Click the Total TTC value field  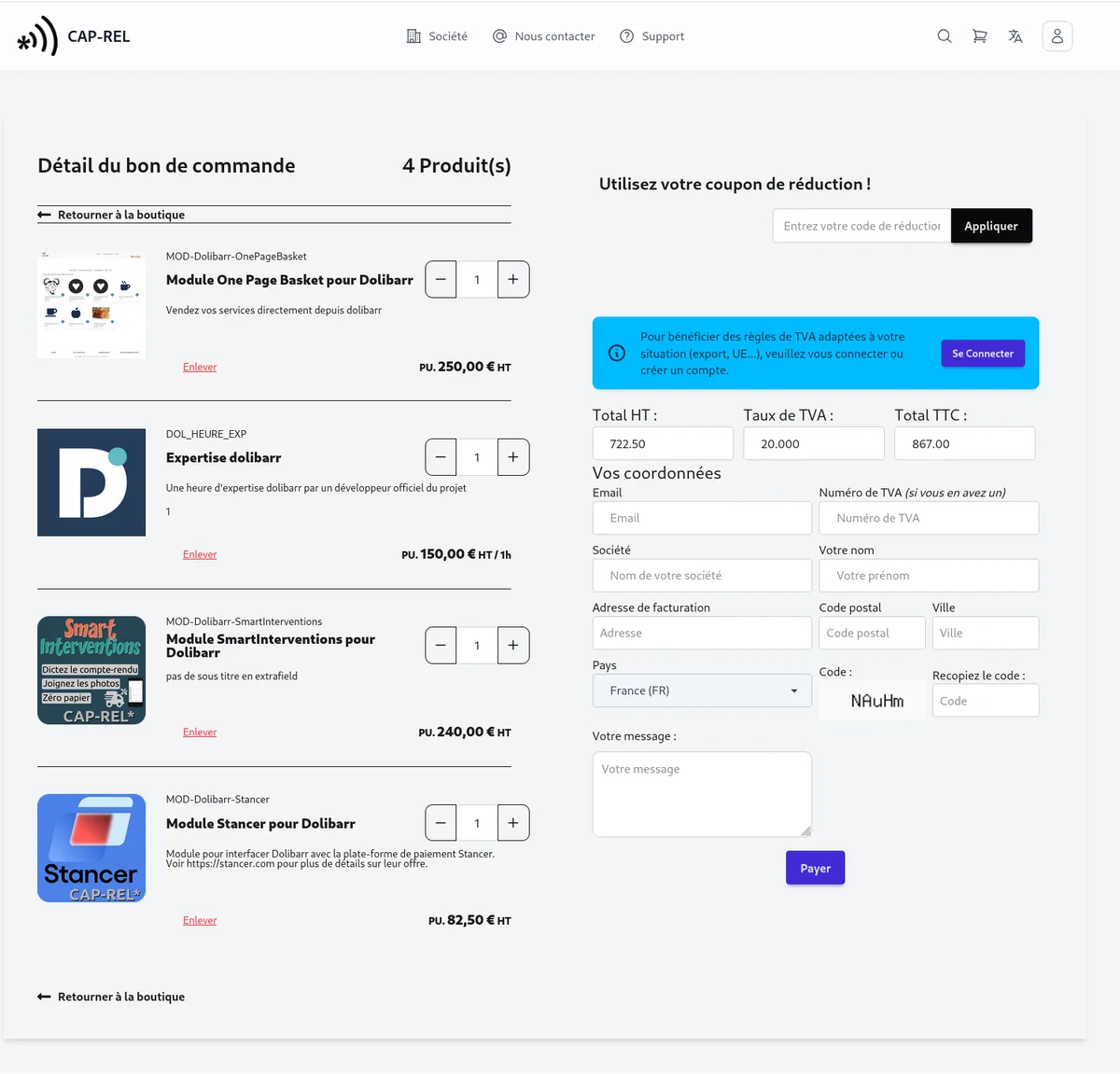click(965, 443)
